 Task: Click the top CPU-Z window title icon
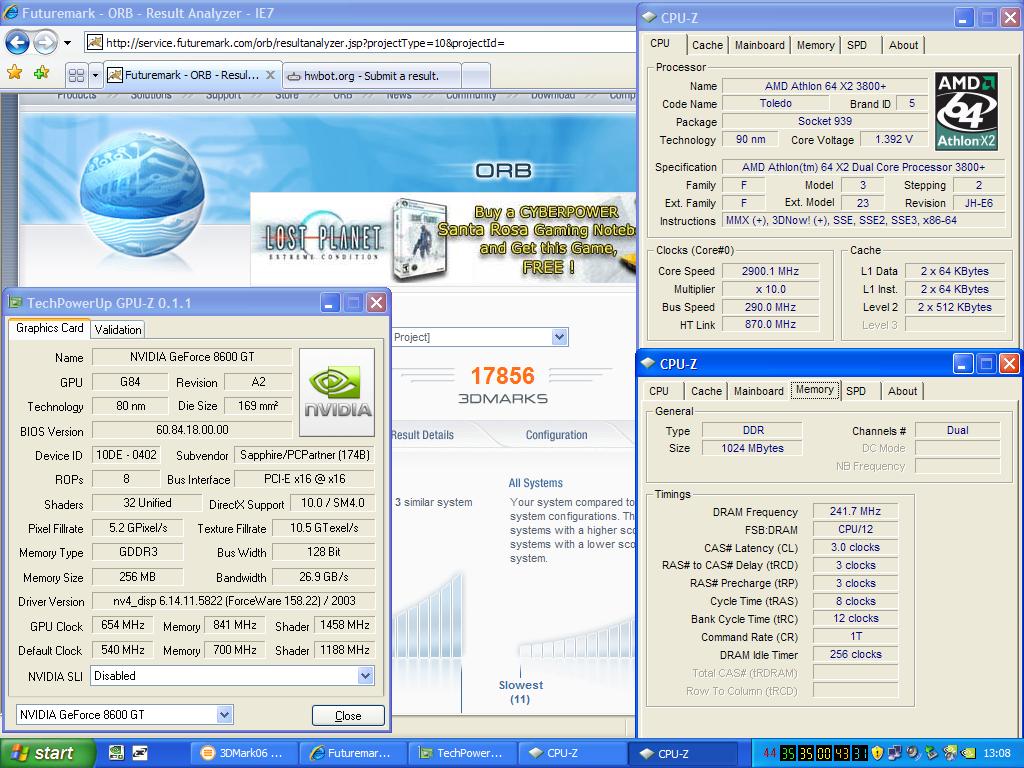point(649,18)
